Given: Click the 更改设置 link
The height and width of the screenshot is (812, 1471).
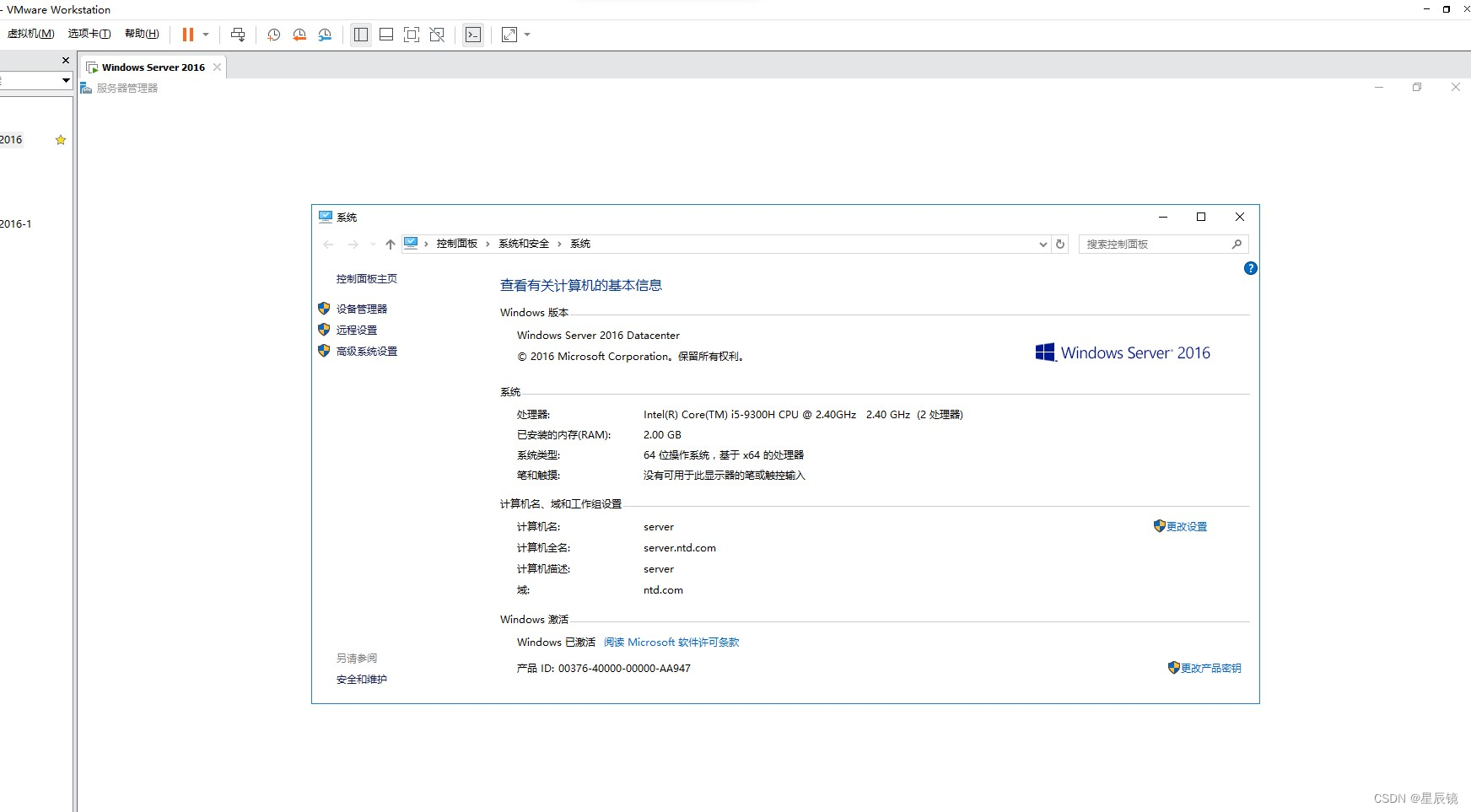Looking at the screenshot, I should [1187, 527].
